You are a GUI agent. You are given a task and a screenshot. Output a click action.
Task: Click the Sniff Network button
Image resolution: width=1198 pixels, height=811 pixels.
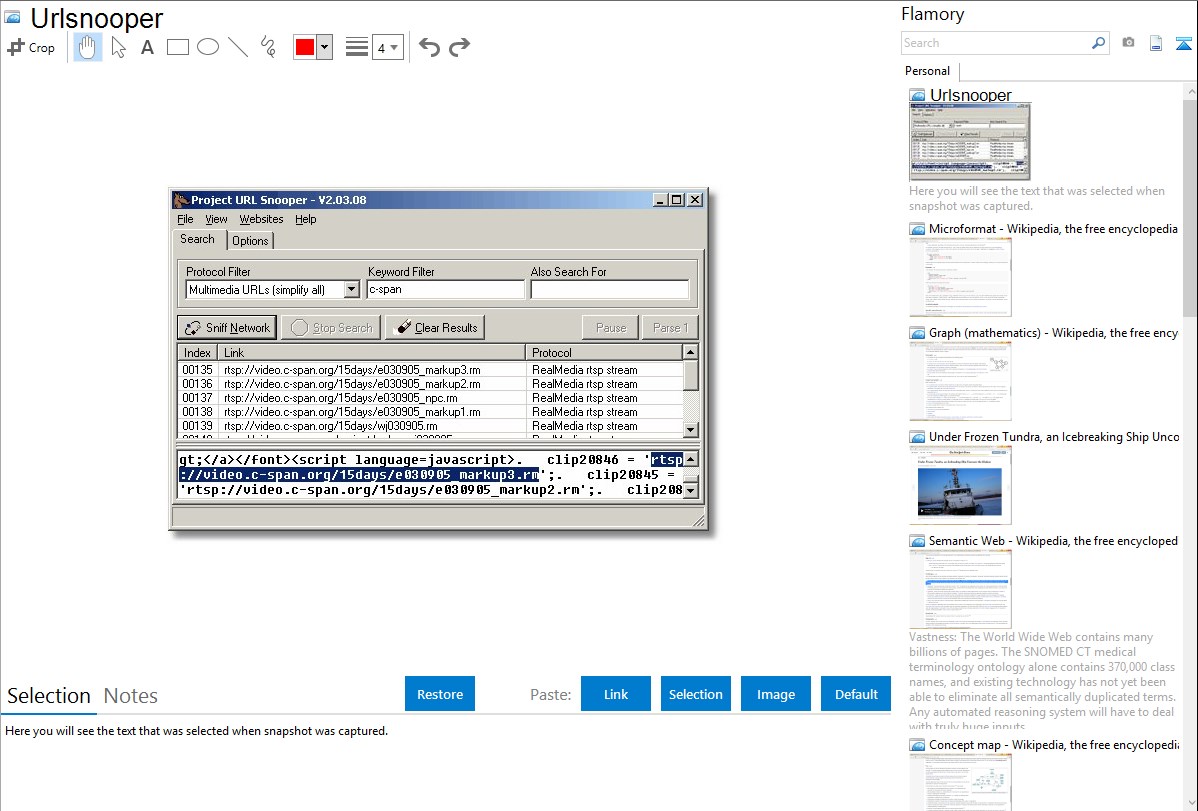pyautogui.click(x=227, y=328)
